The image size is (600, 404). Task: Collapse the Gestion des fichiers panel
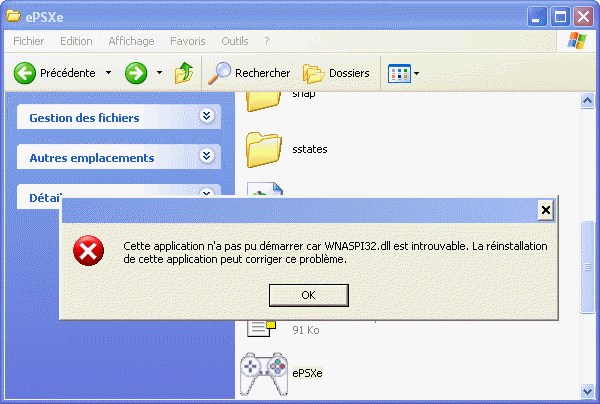click(207, 116)
